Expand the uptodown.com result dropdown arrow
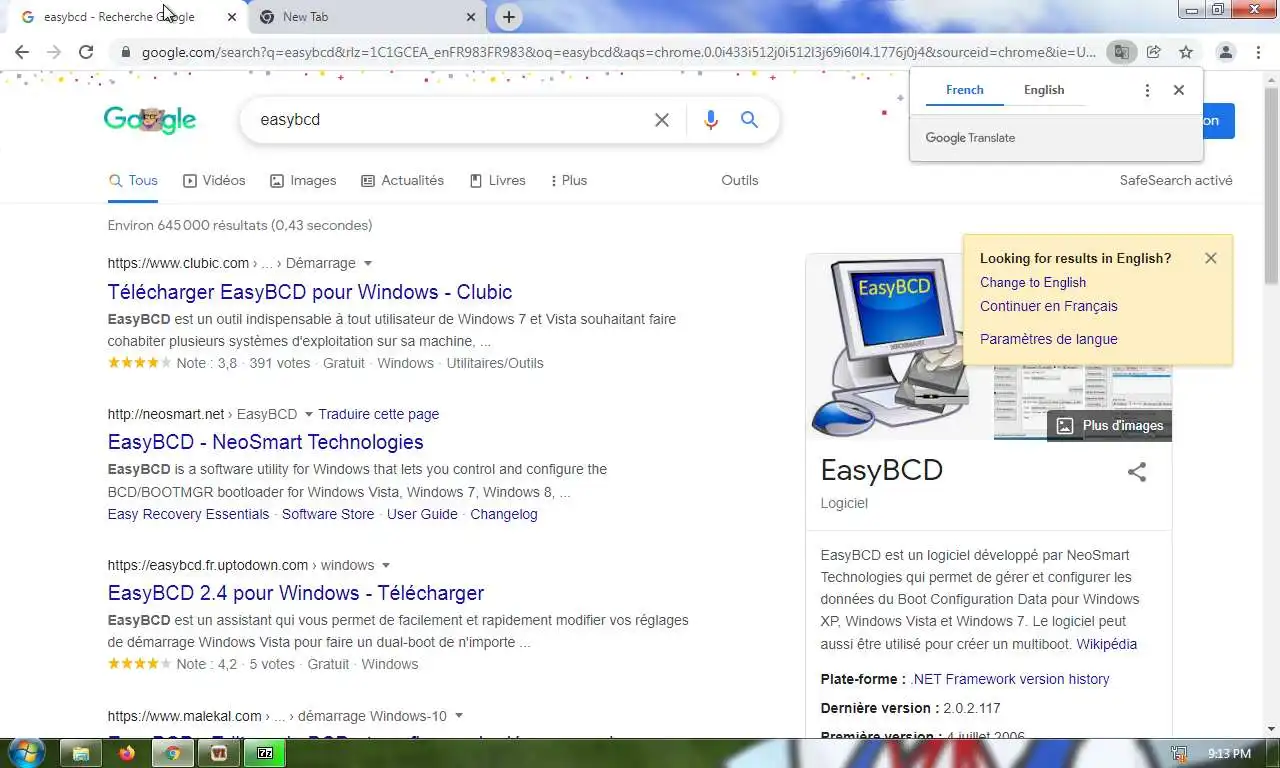The width and height of the screenshot is (1280, 768). point(386,566)
